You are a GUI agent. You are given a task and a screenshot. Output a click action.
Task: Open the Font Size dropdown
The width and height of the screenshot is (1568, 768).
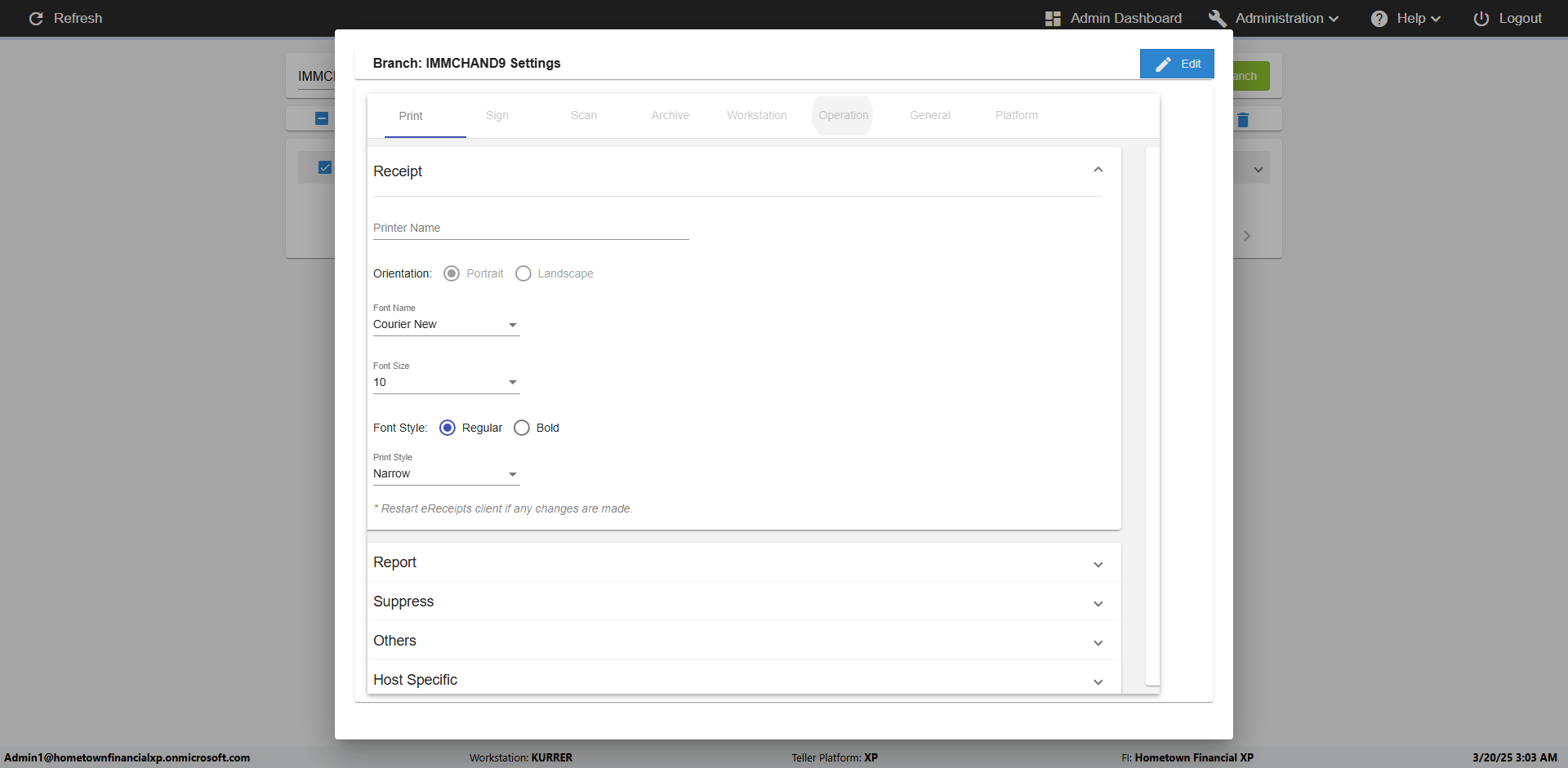[x=446, y=383]
